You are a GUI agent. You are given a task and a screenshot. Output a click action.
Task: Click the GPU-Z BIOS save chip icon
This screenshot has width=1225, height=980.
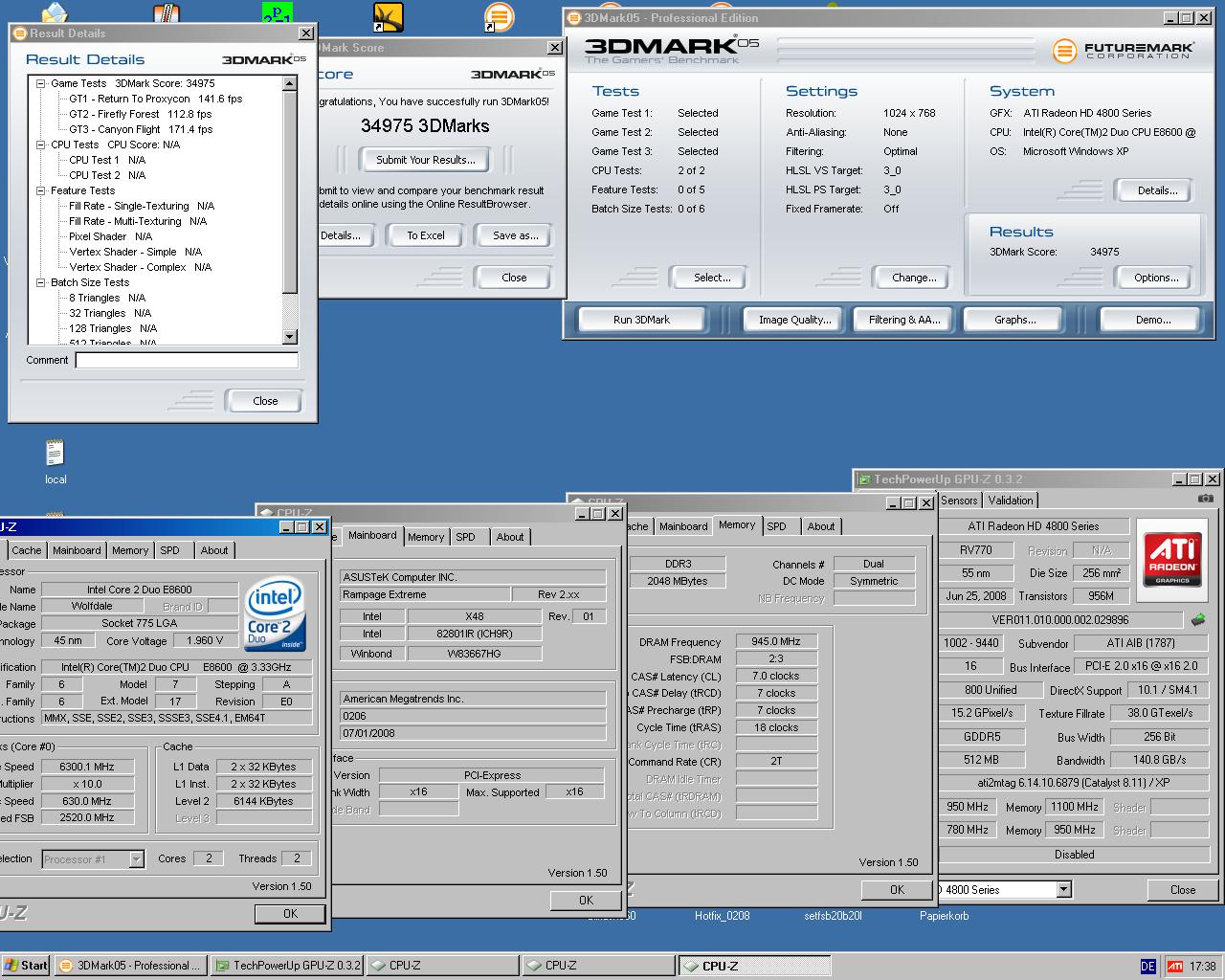1197,619
